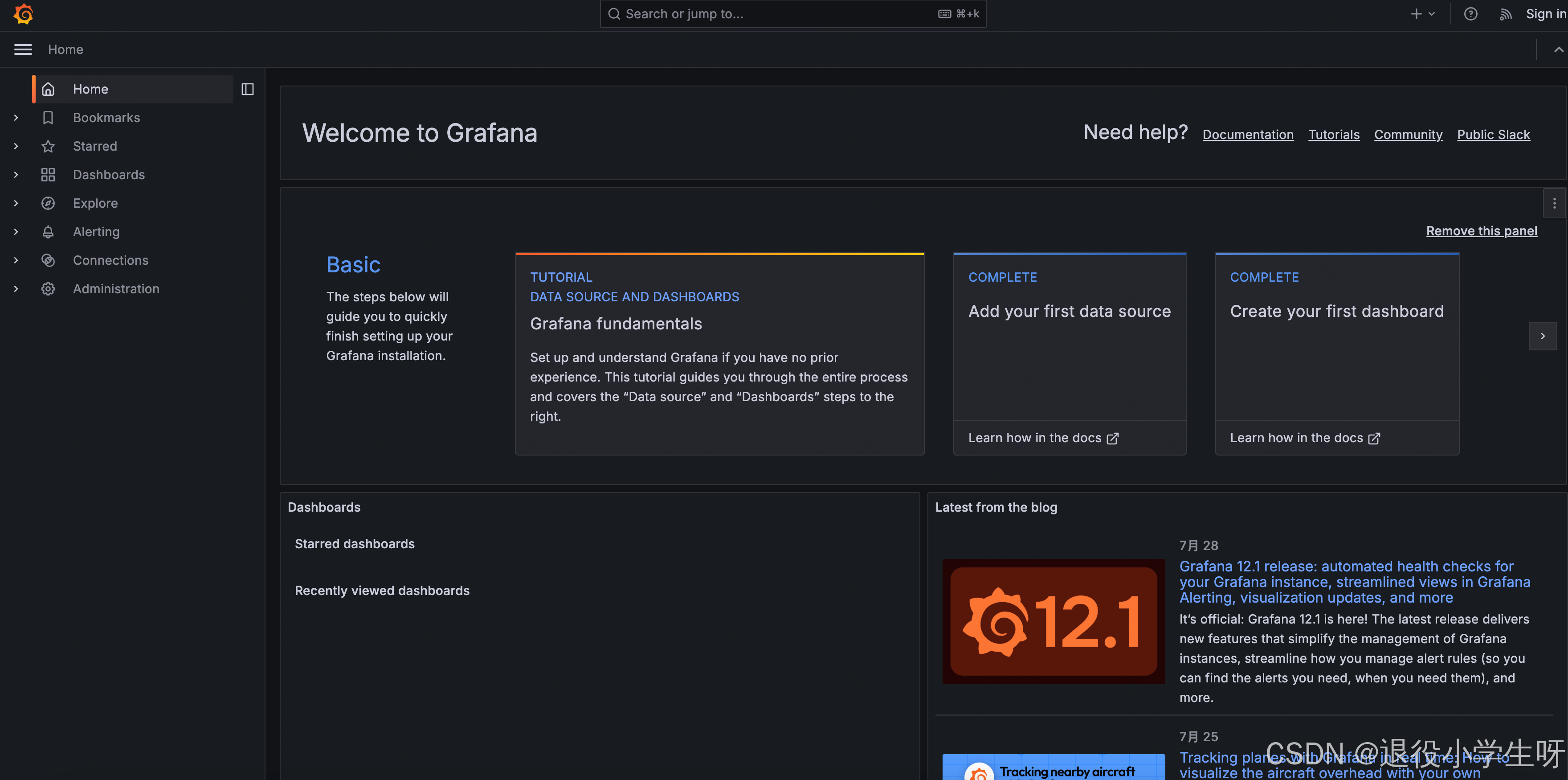Open the Documentation help link

[1248, 135]
